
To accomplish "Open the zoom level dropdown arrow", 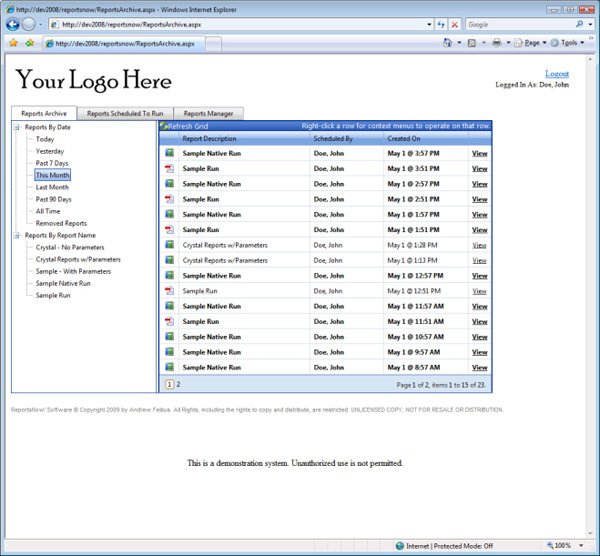I will [581, 546].
